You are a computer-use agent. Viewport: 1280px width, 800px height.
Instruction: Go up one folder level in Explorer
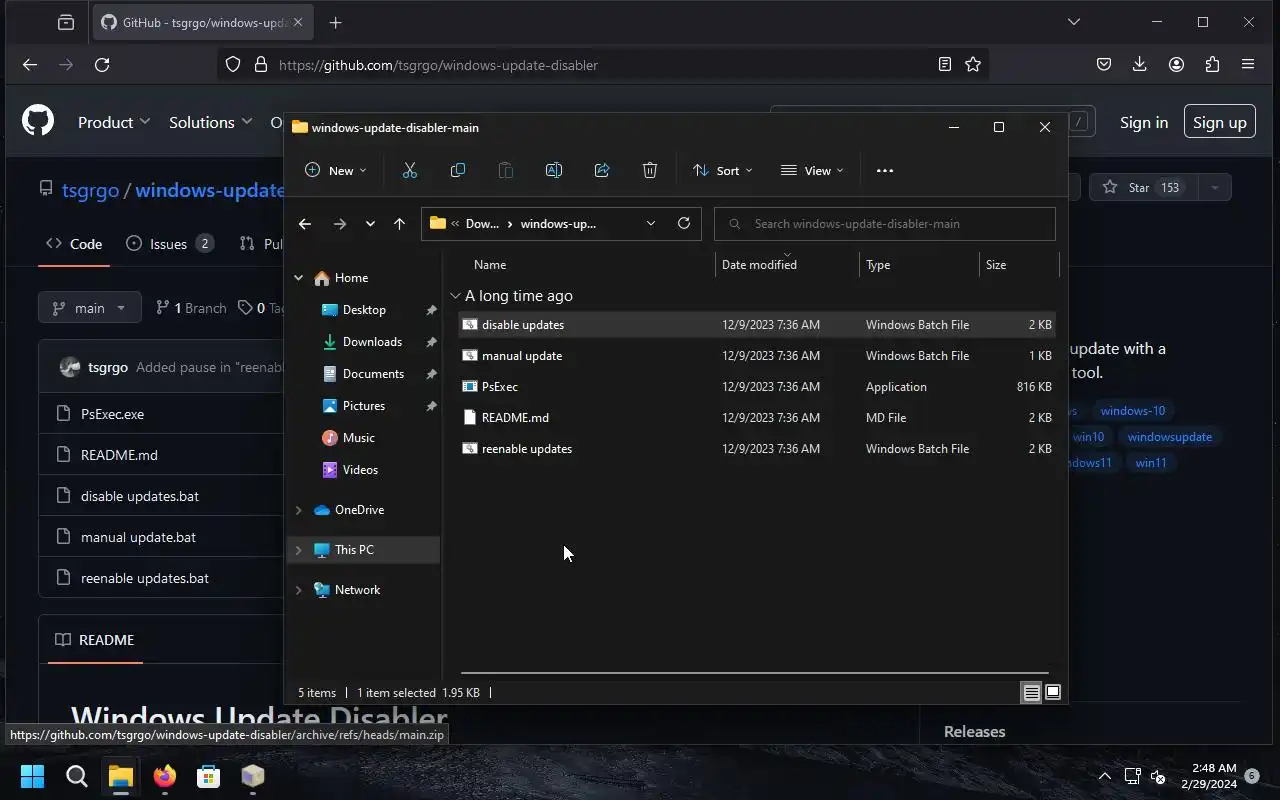tap(399, 224)
